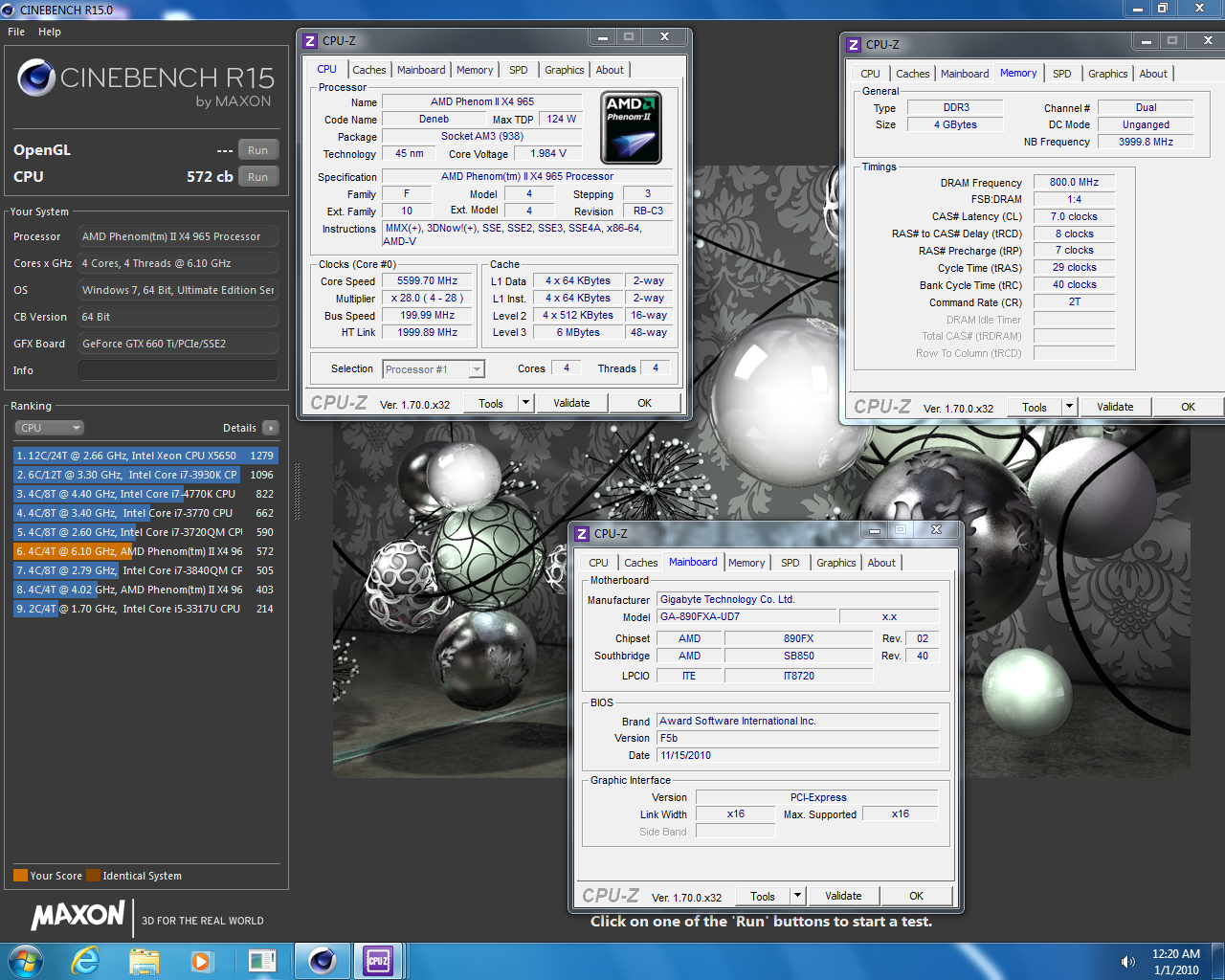
Task: Click OK in the CPU window
Action: (x=645, y=403)
